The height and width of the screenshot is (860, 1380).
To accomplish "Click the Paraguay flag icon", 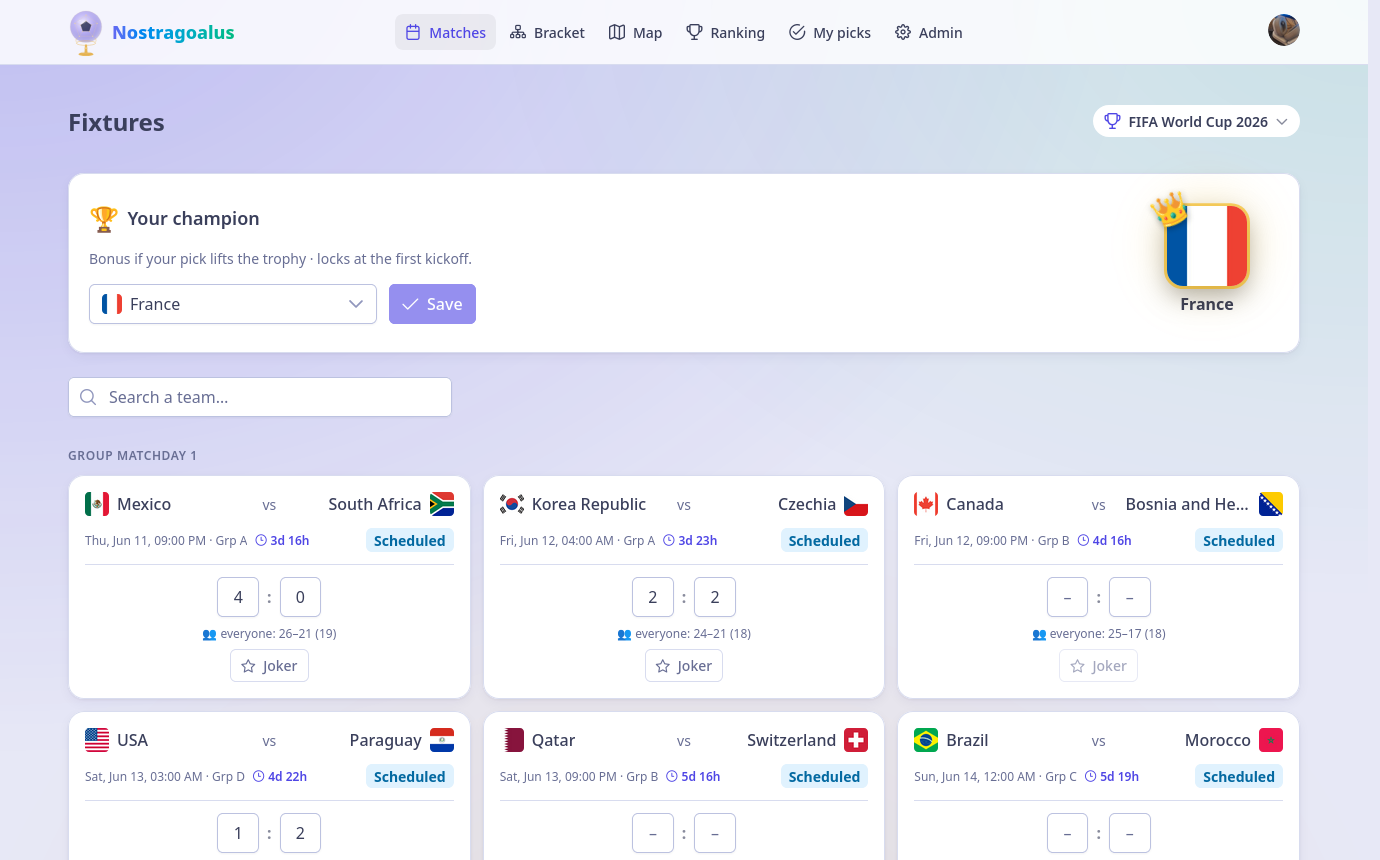I will [x=442, y=740].
